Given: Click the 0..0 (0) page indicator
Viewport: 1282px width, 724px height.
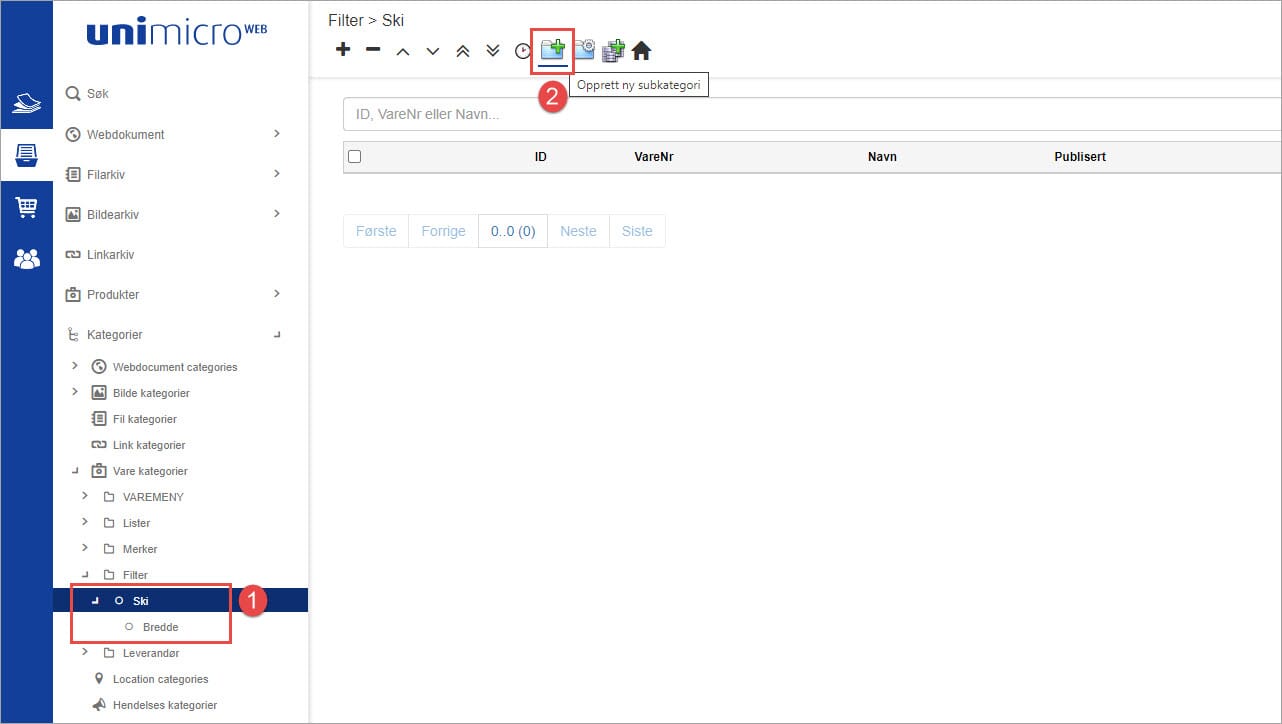Looking at the screenshot, I should click(513, 231).
